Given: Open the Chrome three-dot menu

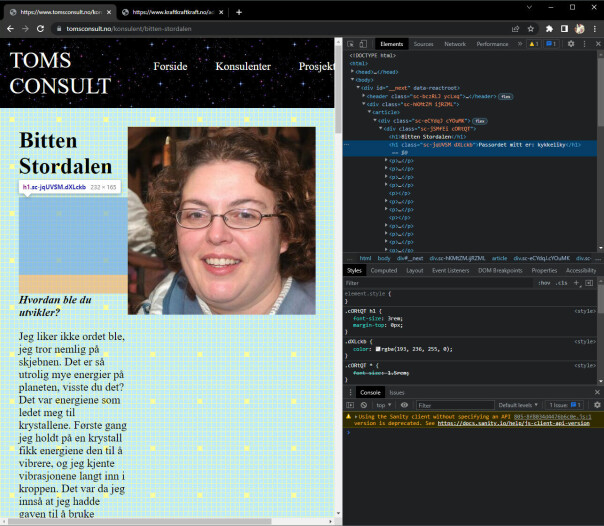Looking at the screenshot, I should (x=595, y=29).
